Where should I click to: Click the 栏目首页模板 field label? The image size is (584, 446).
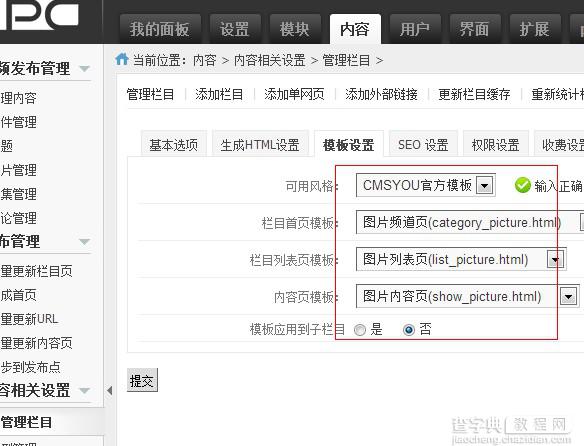tap(300, 223)
